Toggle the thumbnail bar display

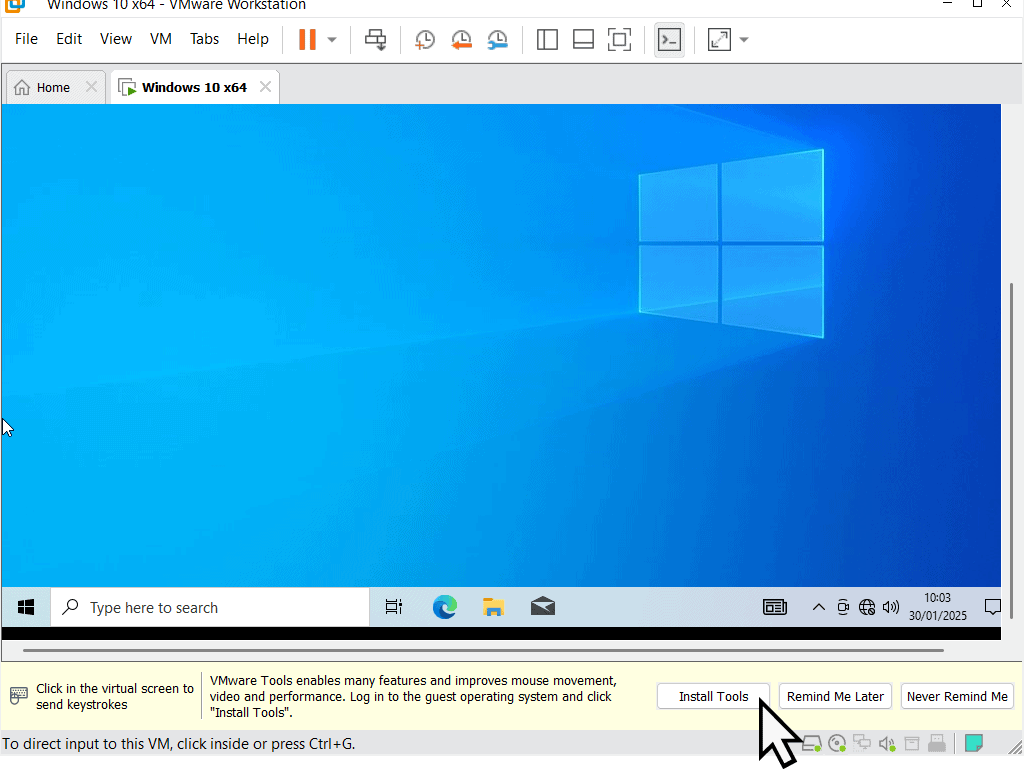click(x=583, y=40)
